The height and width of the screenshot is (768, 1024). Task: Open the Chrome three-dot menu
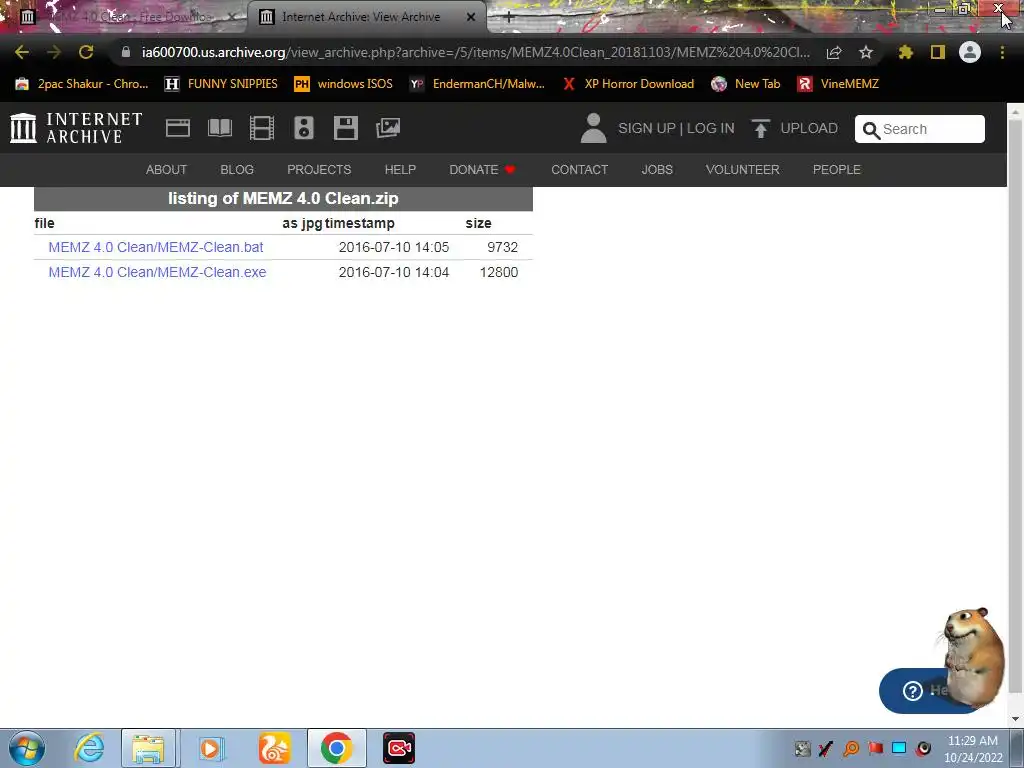coord(1002,52)
